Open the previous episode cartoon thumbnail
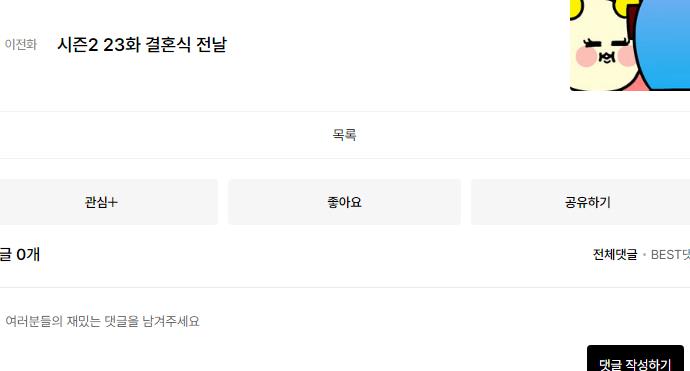Image resolution: width=690 pixels, height=371 pixels. (x=630, y=45)
